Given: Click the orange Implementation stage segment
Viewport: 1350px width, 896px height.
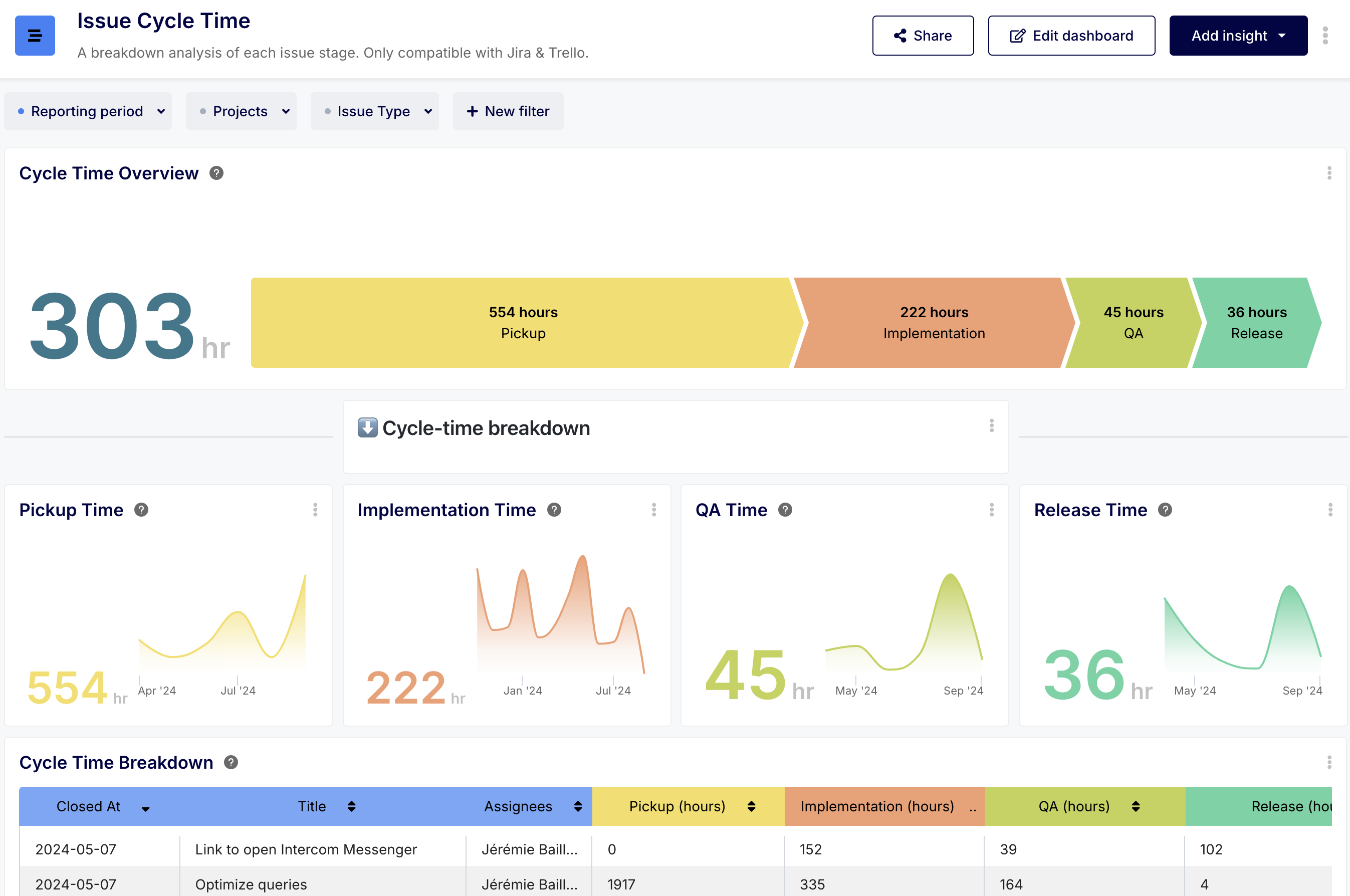Looking at the screenshot, I should [934, 323].
